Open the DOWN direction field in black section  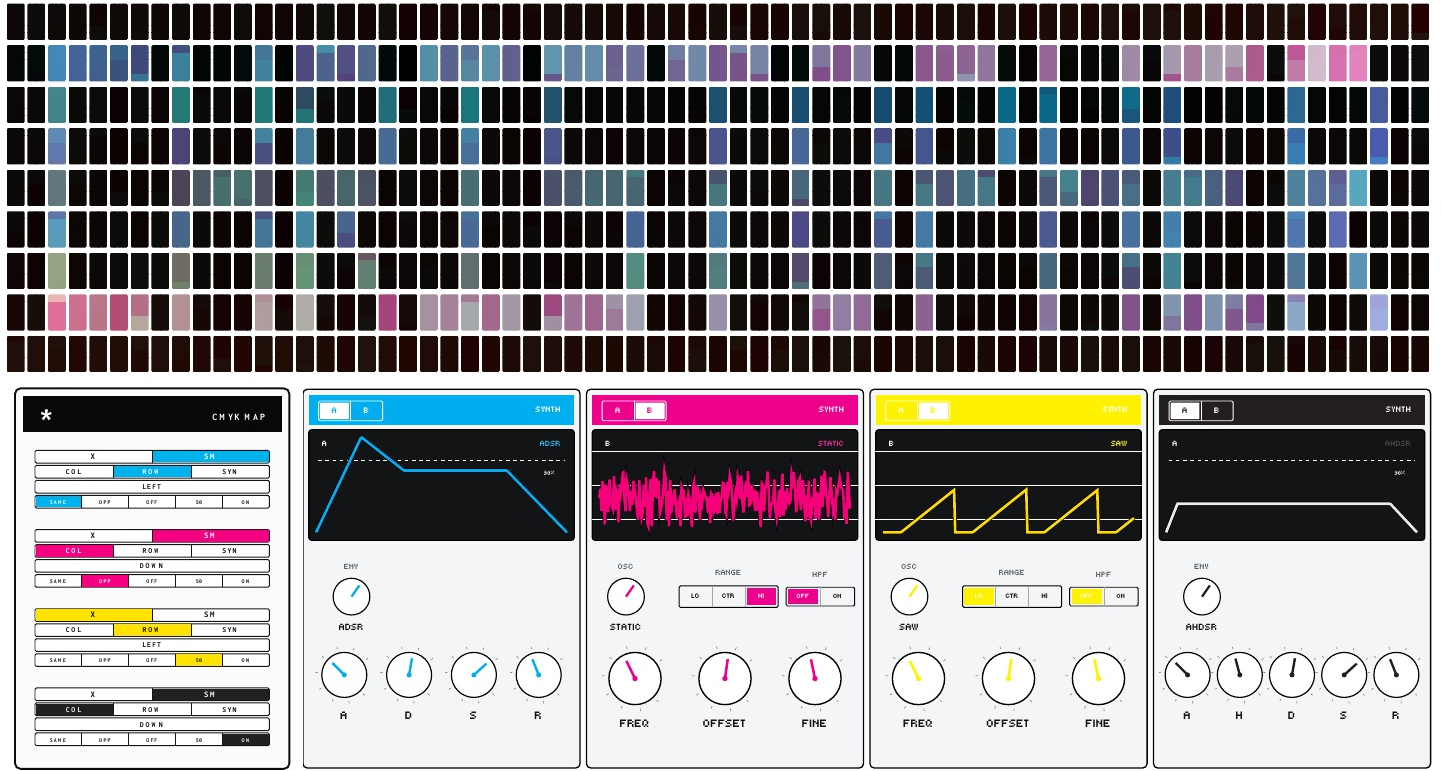[x=152, y=724]
